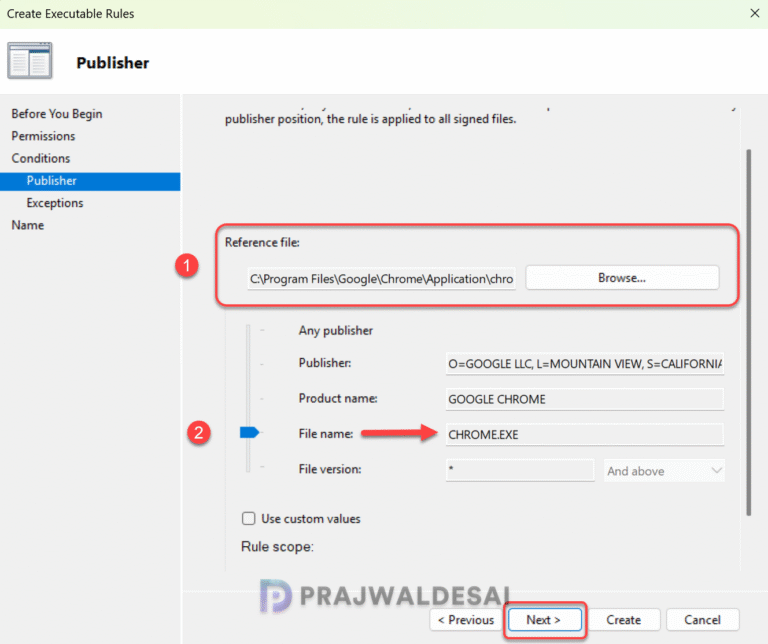This screenshot has width=768, height=644.
Task: Click the Reference file path field
Action: point(382,279)
